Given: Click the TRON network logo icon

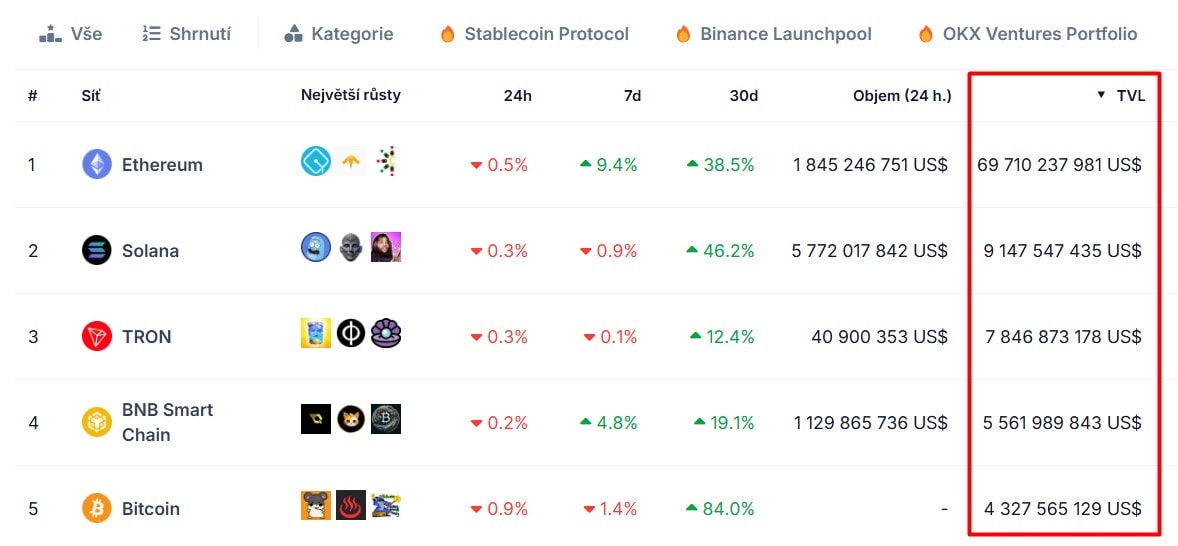Looking at the screenshot, I should click(97, 336).
